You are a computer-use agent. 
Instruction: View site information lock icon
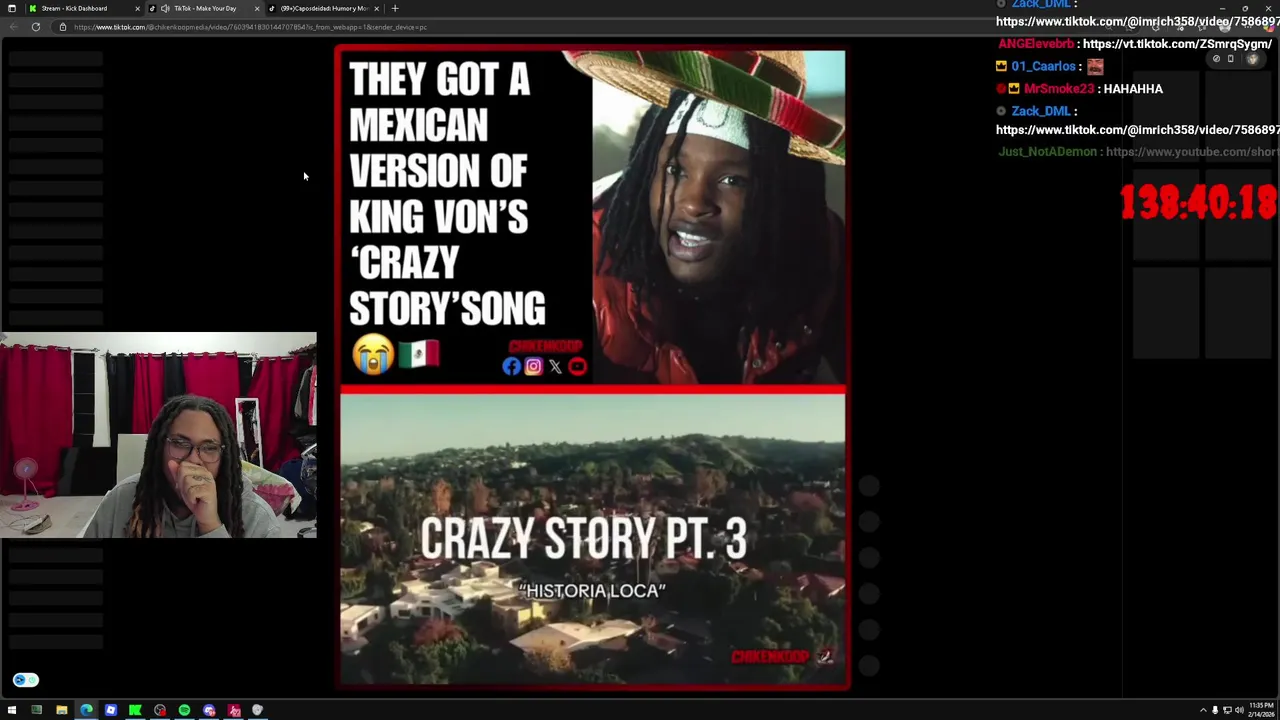[62, 27]
